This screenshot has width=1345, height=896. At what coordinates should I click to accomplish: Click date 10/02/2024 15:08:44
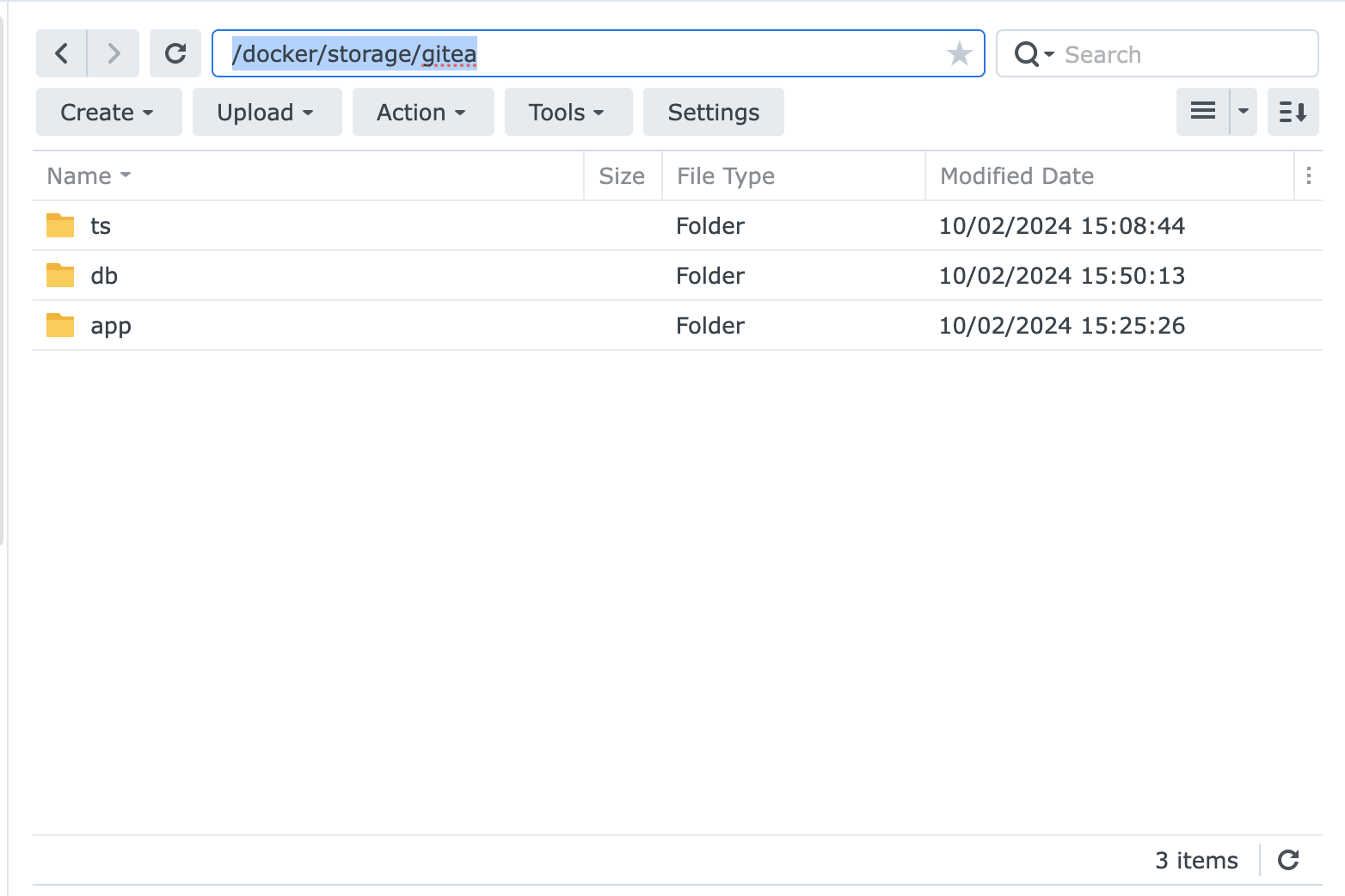tap(1062, 225)
